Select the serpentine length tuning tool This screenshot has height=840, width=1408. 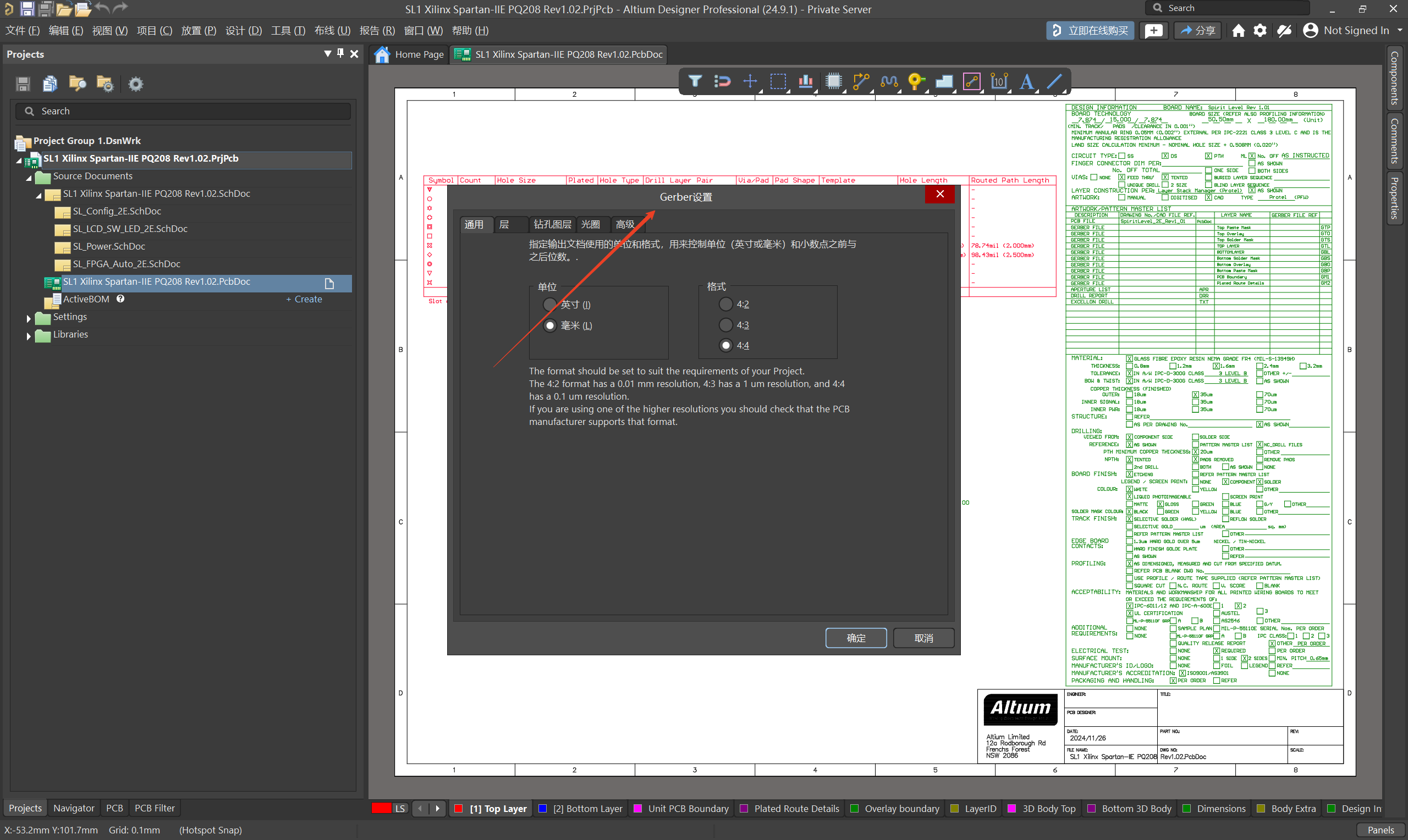coord(889,81)
